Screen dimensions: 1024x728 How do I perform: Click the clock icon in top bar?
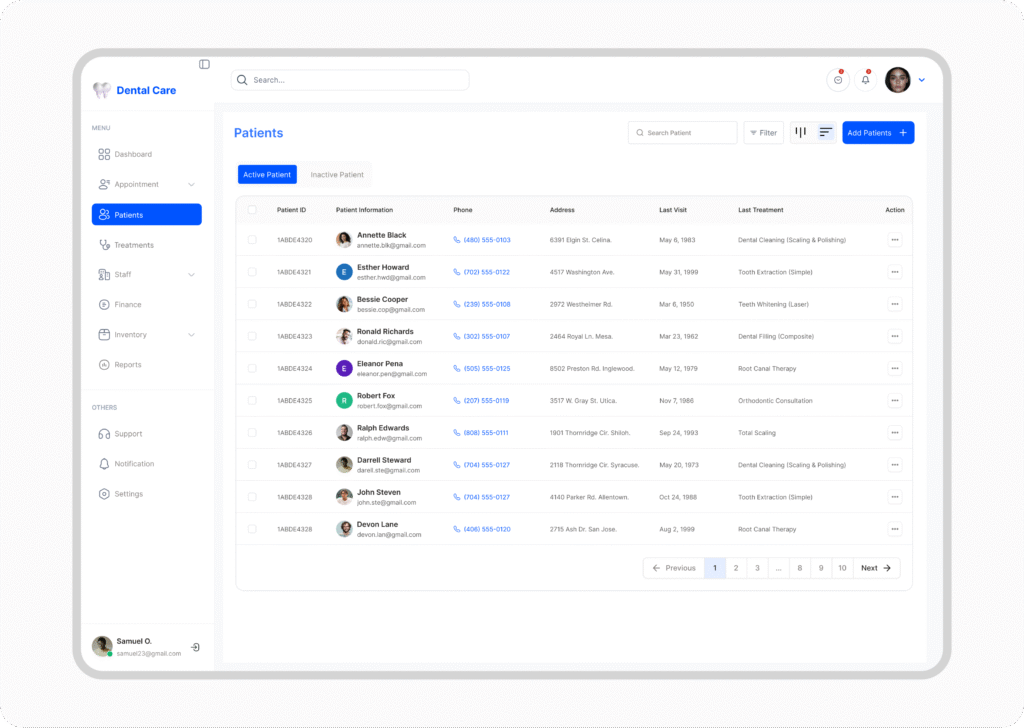coord(838,80)
